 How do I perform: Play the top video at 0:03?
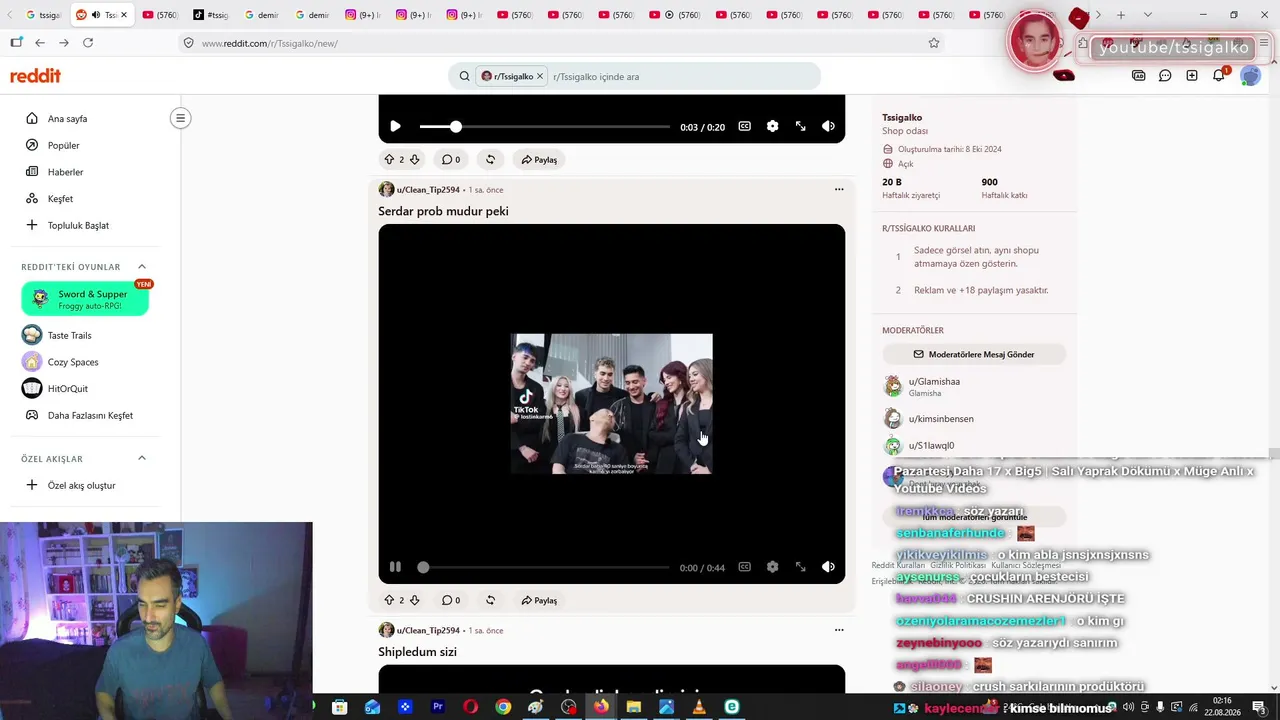(395, 126)
